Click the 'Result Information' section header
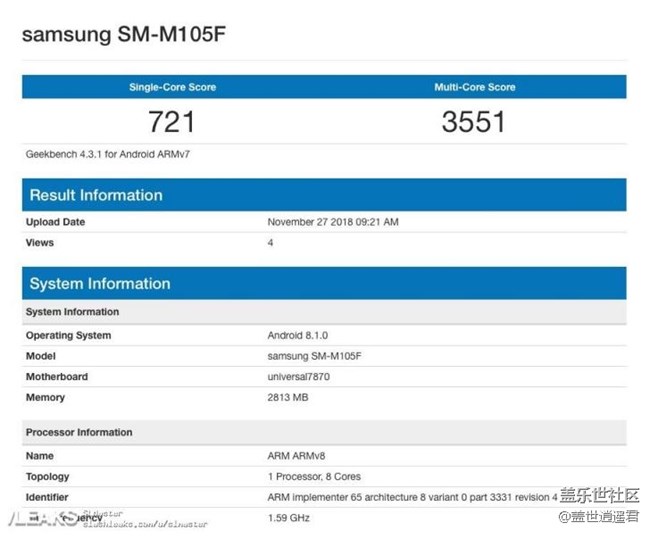Screen dimensions: 650x539 pyautogui.click(x=324, y=195)
